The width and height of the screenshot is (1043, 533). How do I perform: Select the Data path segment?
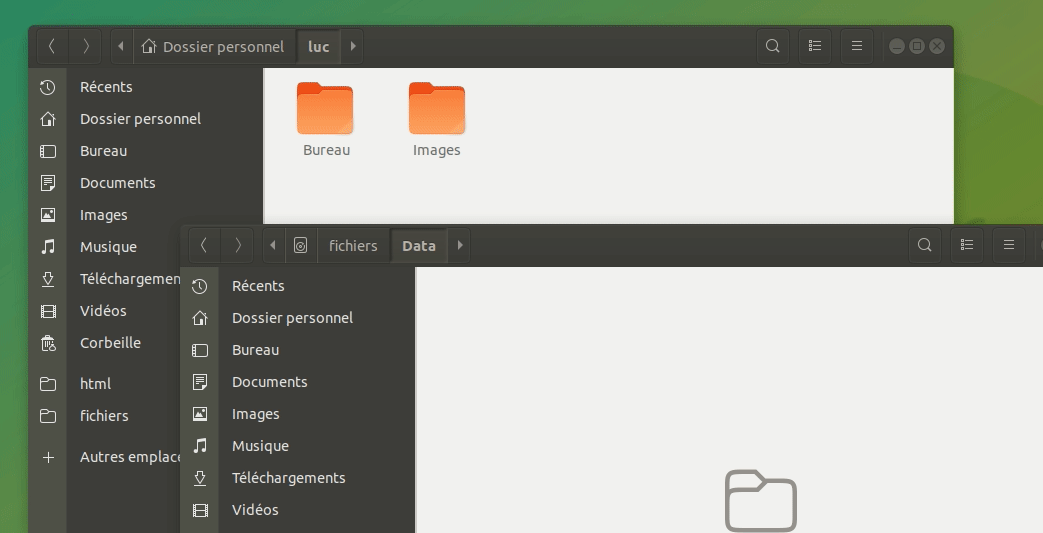click(418, 245)
